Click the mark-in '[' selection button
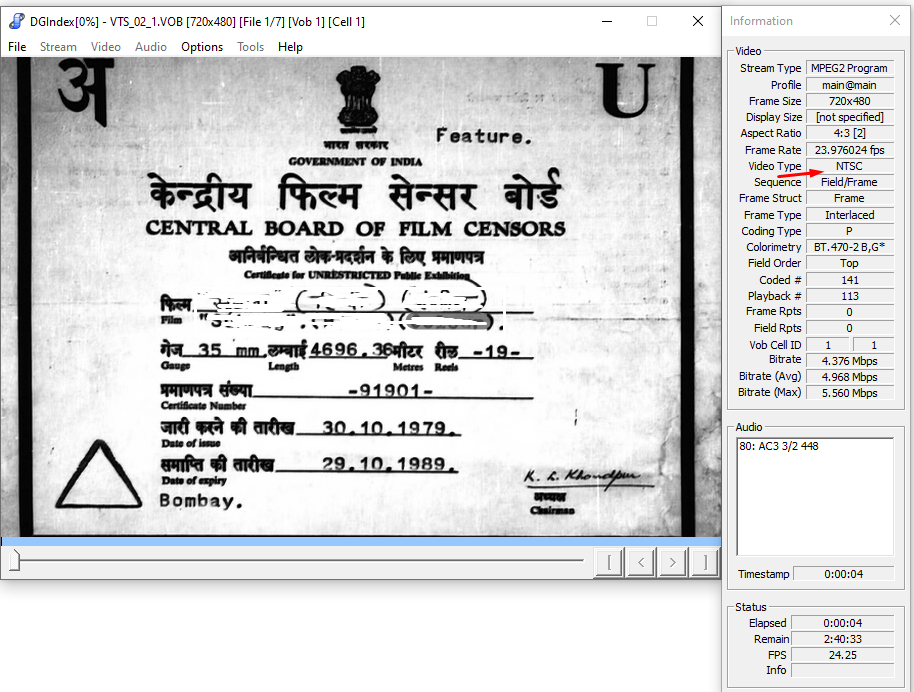This screenshot has height=692, width=914. [609, 563]
